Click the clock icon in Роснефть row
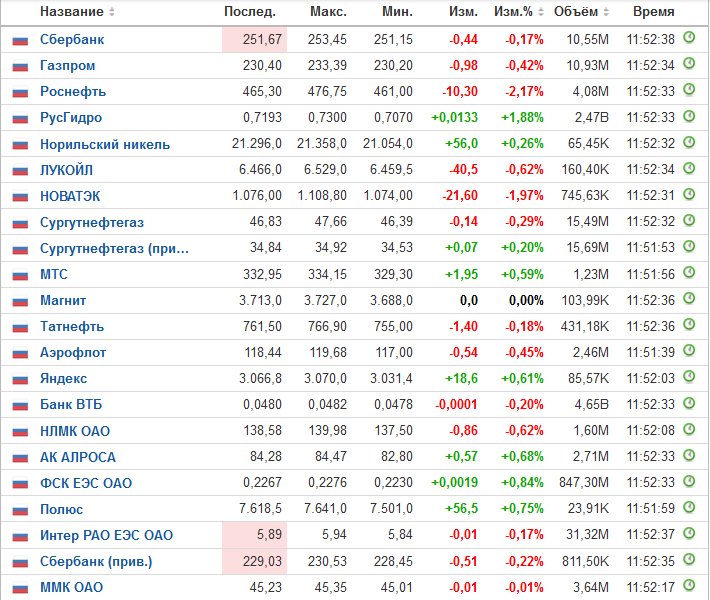 click(689, 89)
